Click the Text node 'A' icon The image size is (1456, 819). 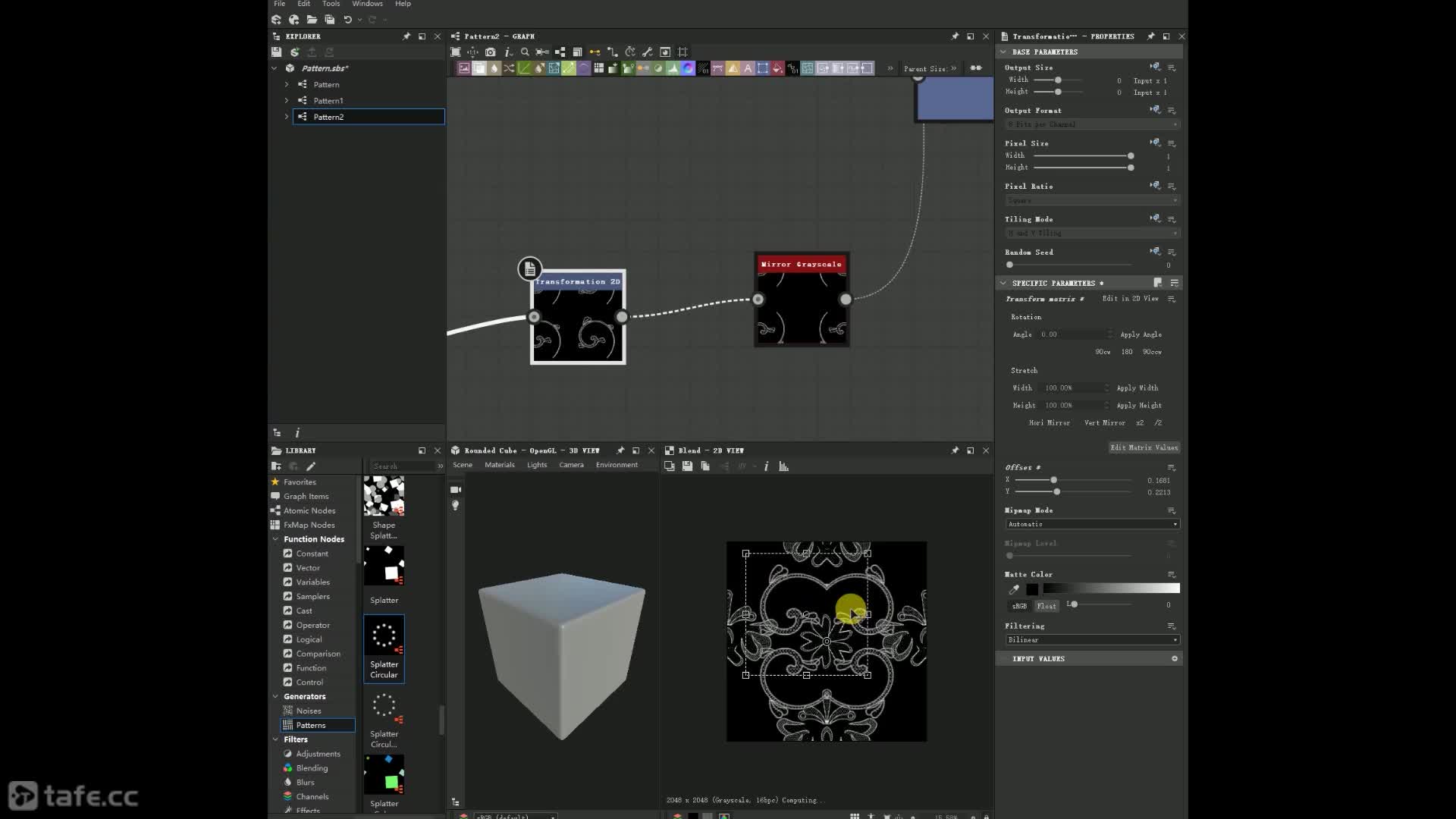(x=748, y=68)
